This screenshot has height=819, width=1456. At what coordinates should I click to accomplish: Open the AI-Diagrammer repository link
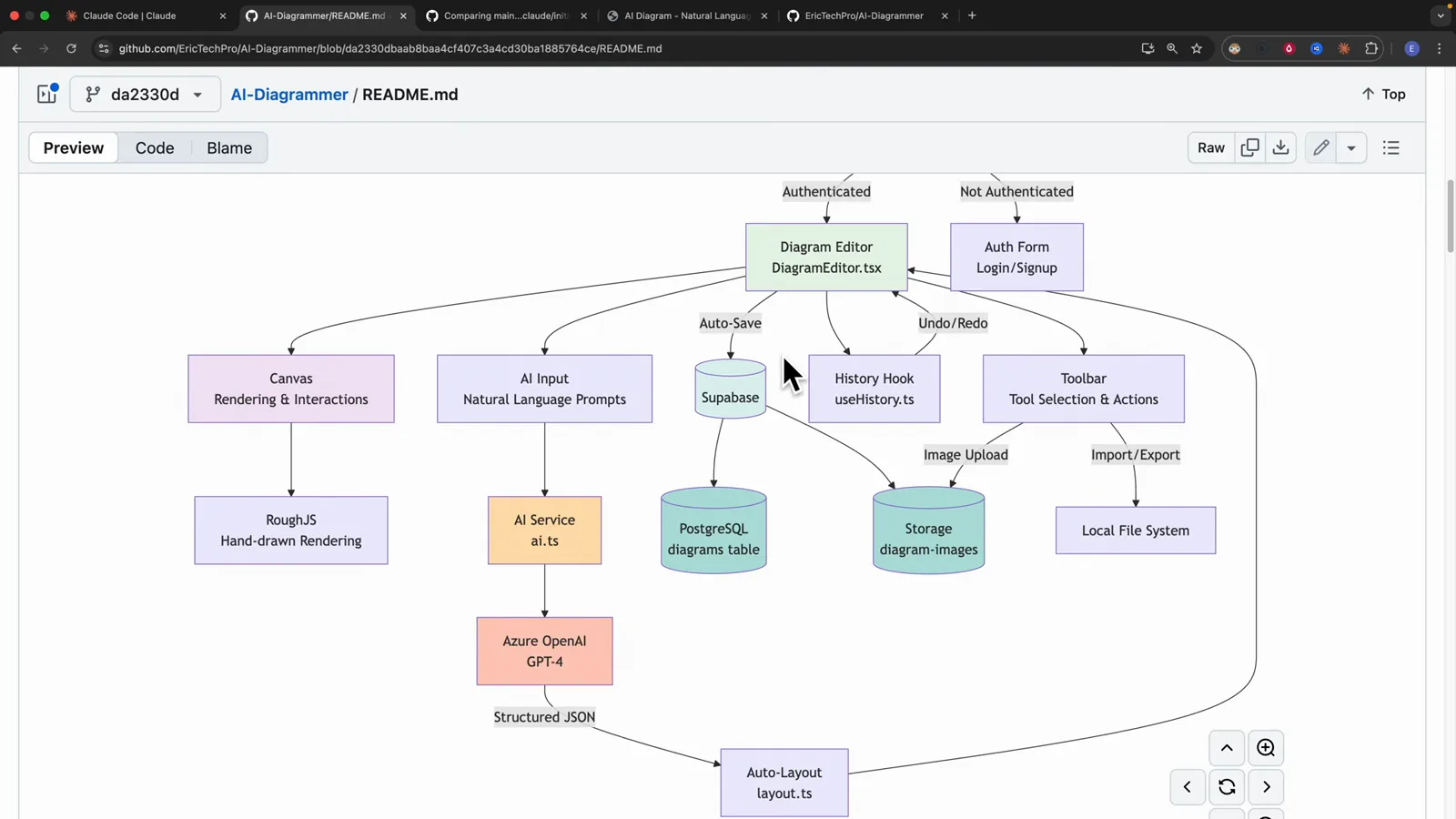tap(289, 95)
